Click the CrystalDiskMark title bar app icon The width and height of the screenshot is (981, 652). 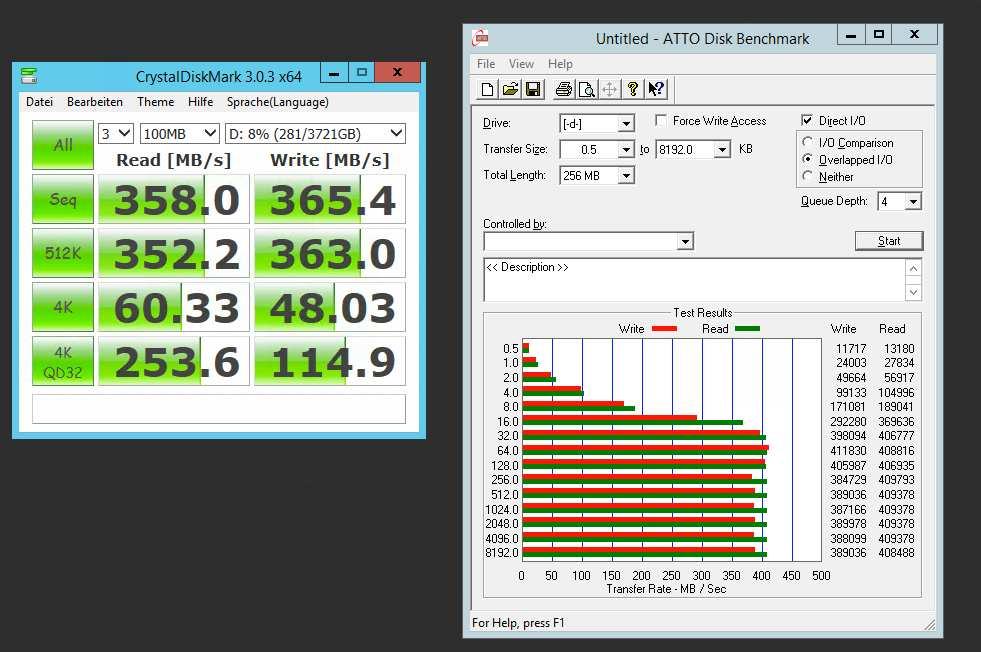point(29,76)
